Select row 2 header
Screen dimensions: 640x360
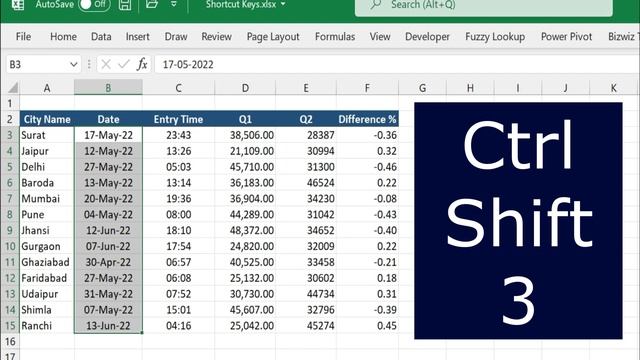(10, 119)
